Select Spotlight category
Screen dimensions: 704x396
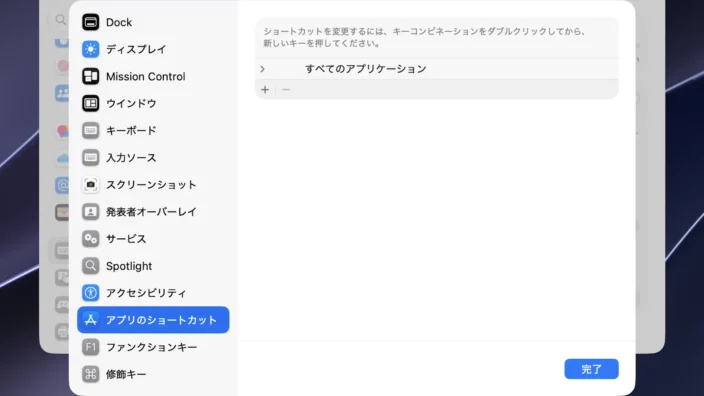pyautogui.click(x=153, y=266)
